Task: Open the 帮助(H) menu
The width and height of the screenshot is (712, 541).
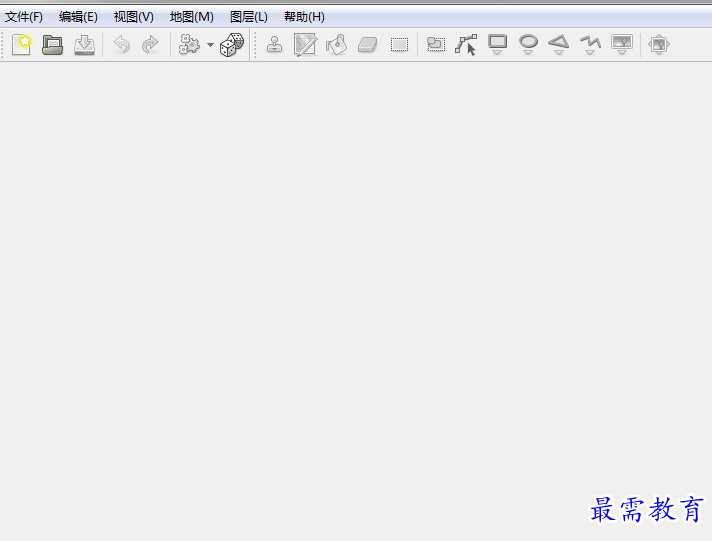Action: 304,17
